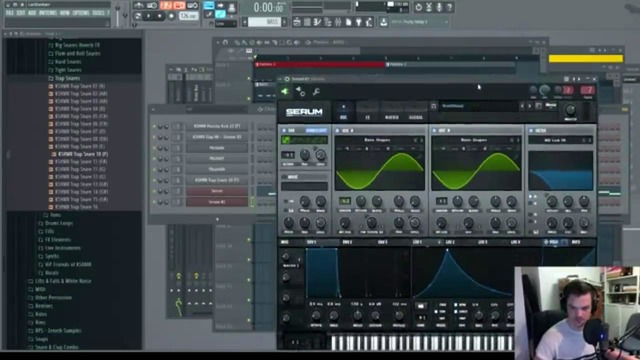Click the save/export icon beside the hint panel
Viewport: 640px width, 360px height.
point(383,22)
